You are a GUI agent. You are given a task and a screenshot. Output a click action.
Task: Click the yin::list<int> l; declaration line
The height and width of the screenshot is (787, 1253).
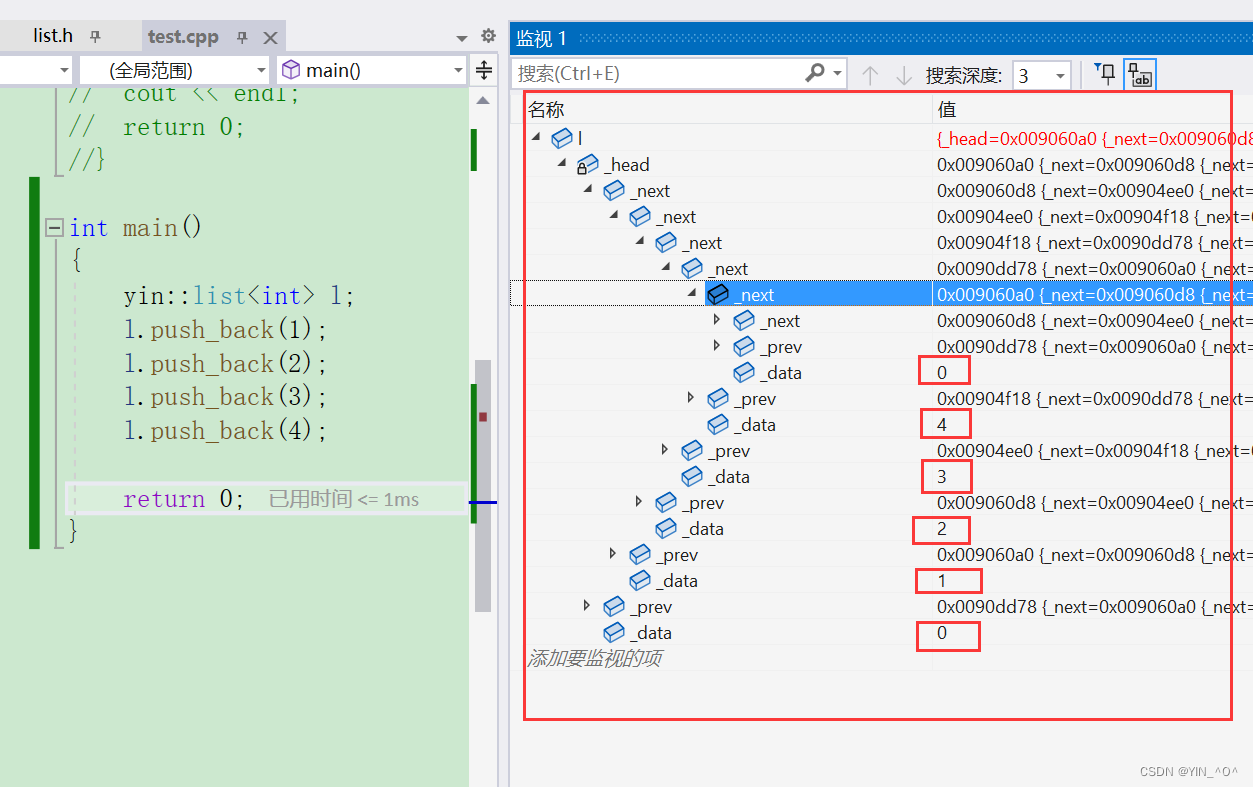[x=239, y=296]
